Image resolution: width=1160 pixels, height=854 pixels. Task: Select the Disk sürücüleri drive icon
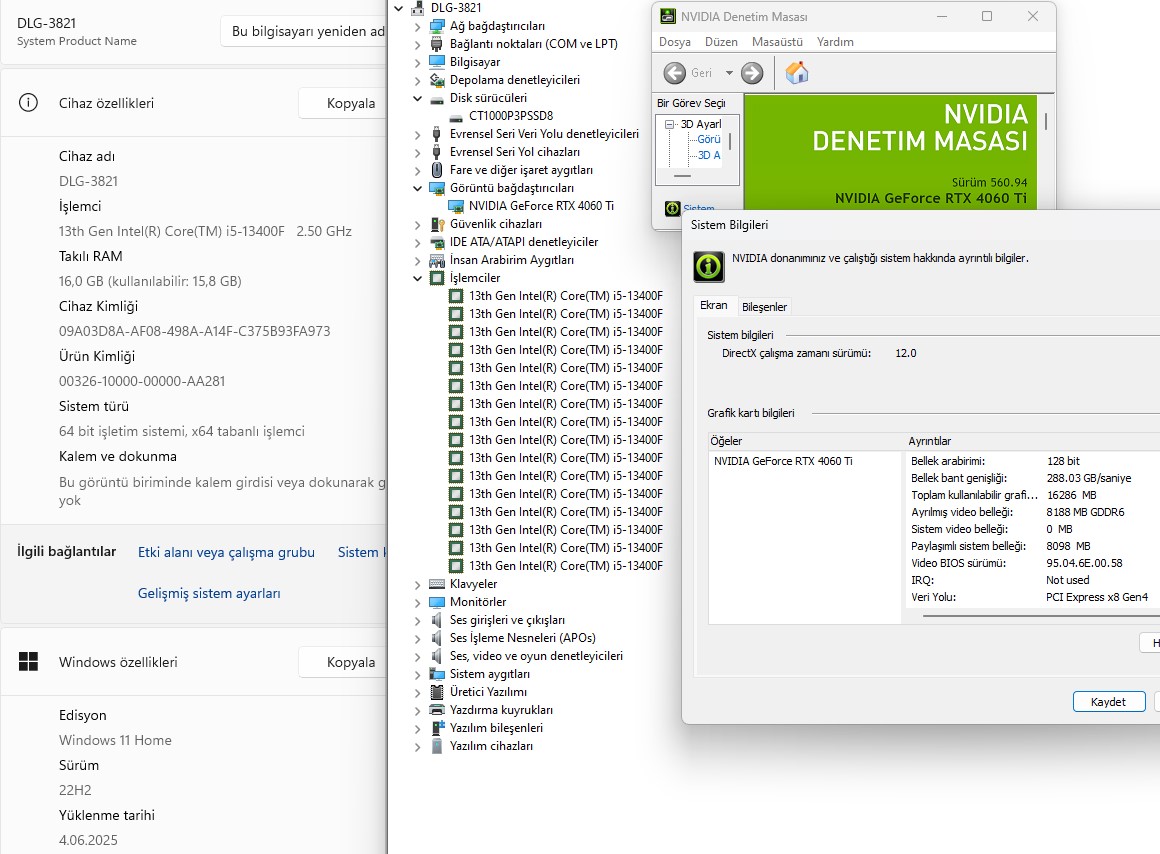[x=437, y=98]
